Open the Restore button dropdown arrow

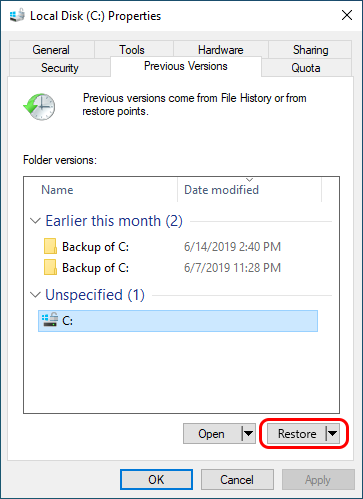tap(333, 434)
